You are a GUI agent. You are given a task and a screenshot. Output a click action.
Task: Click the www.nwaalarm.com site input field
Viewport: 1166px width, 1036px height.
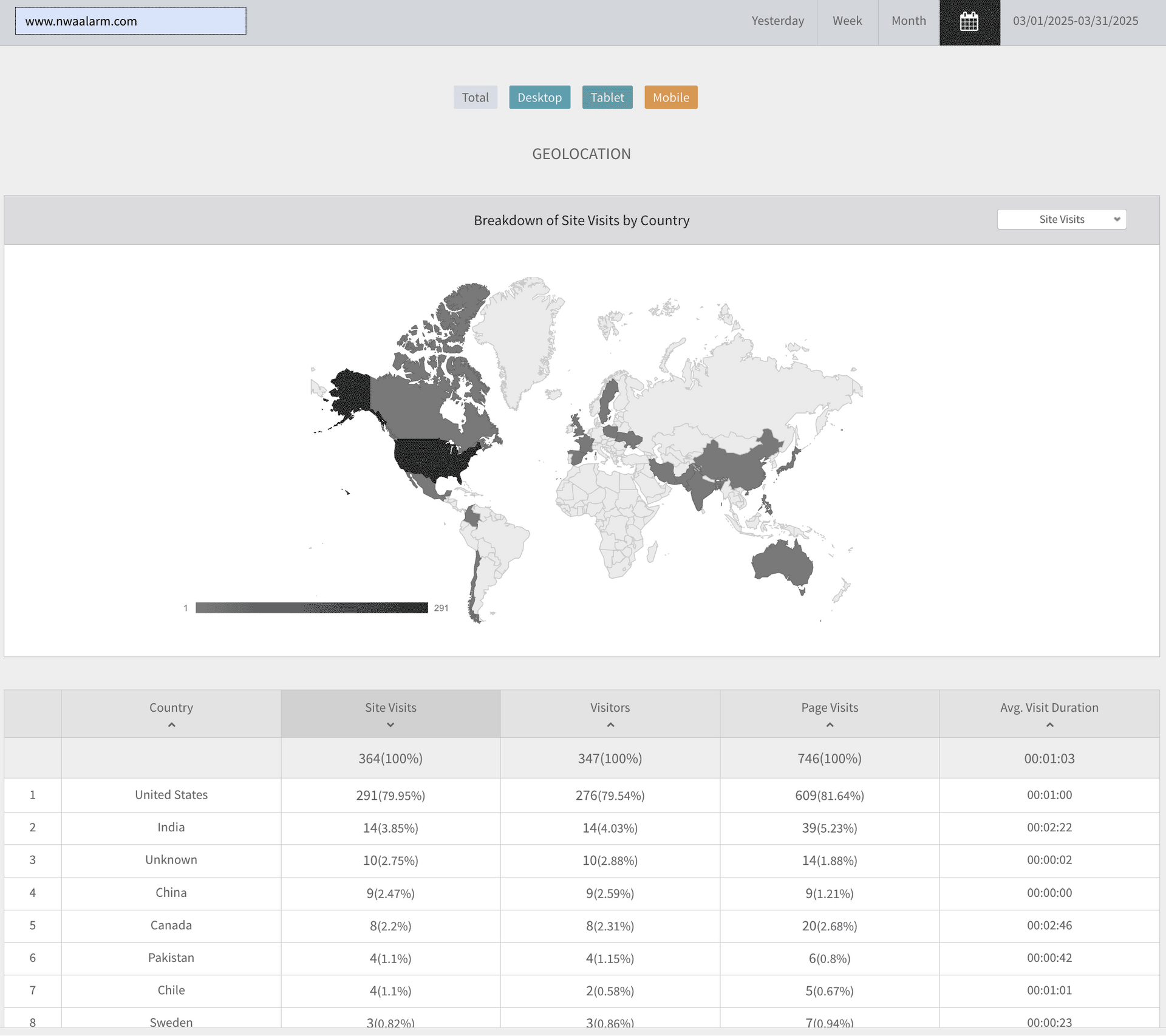click(x=131, y=21)
